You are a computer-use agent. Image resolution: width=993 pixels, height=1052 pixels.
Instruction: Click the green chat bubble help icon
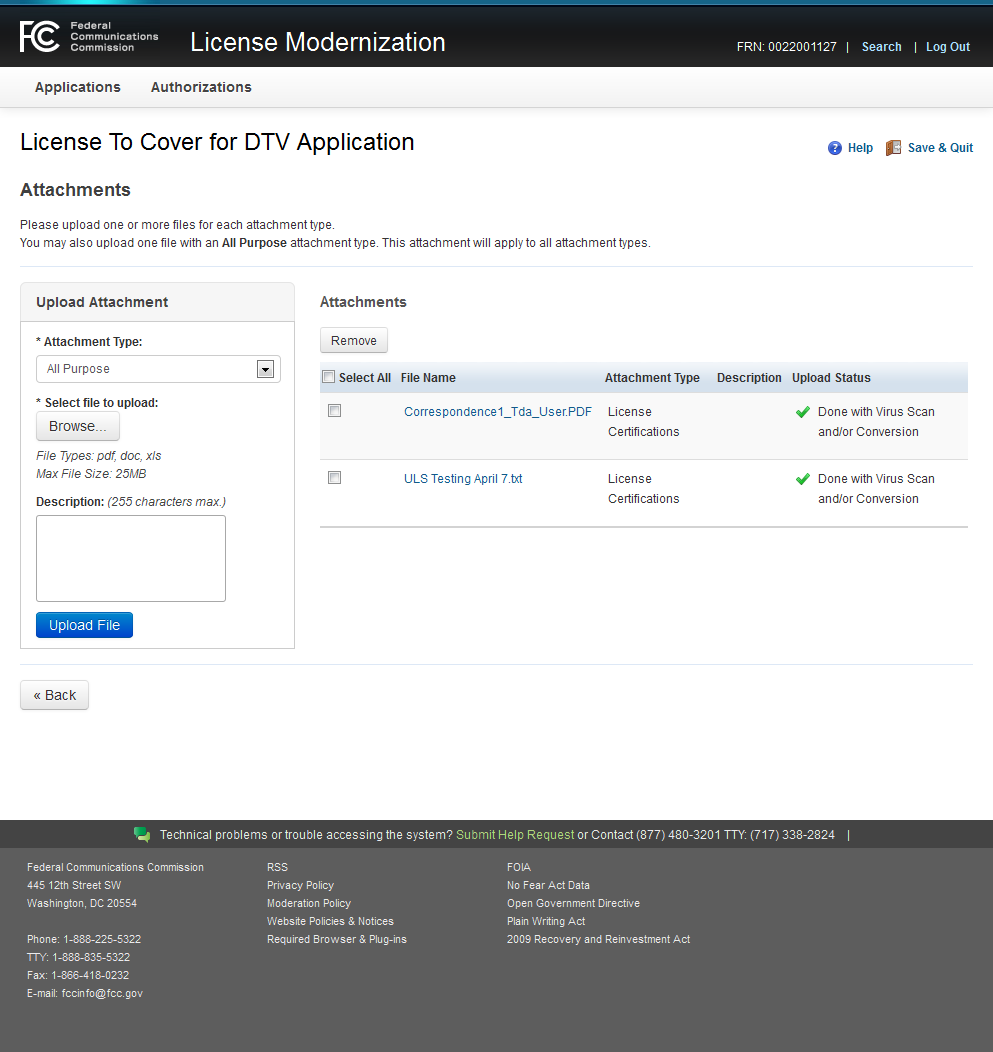(x=142, y=835)
